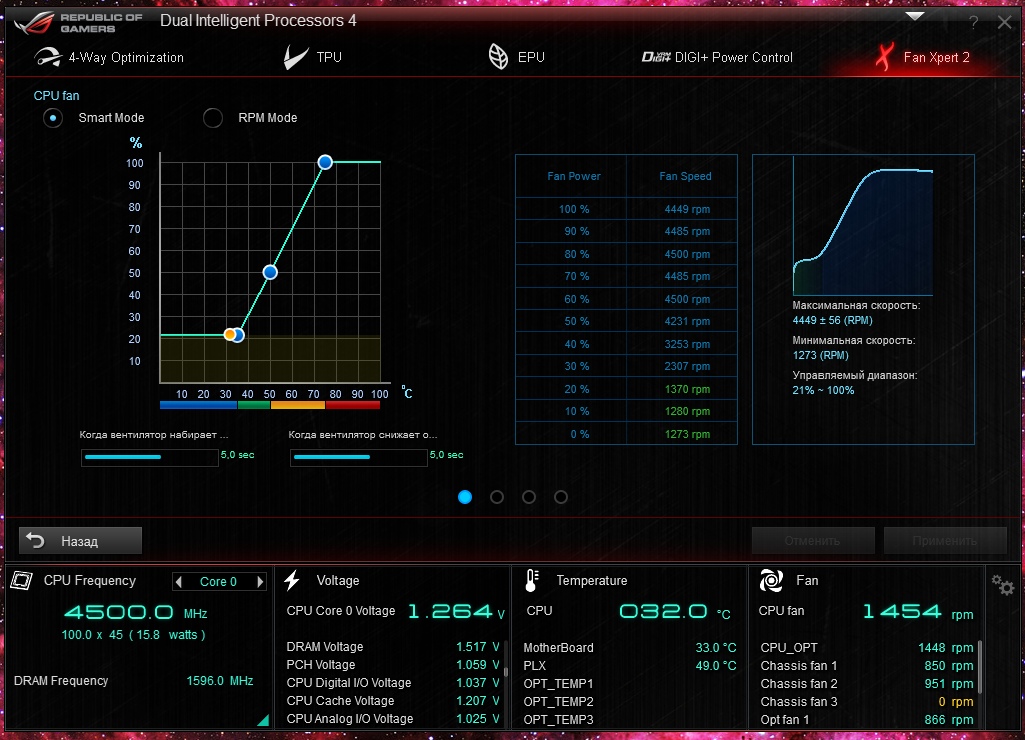
Task: Click the Fan panel spinning fan icon
Action: coord(771,580)
